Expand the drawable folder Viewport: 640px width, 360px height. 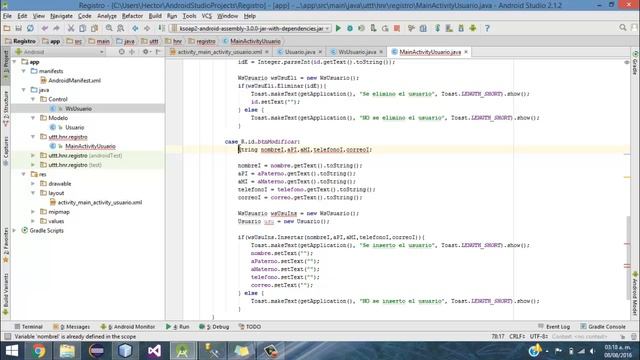[x=33, y=184]
